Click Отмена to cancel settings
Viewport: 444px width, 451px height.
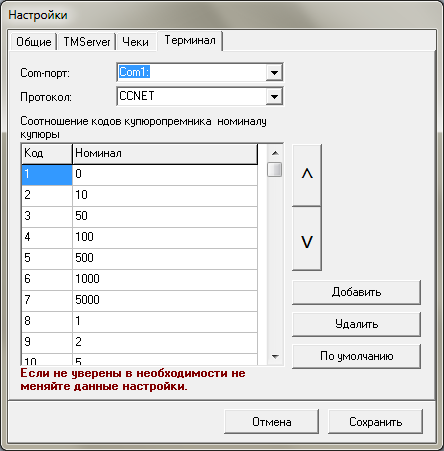tap(272, 422)
